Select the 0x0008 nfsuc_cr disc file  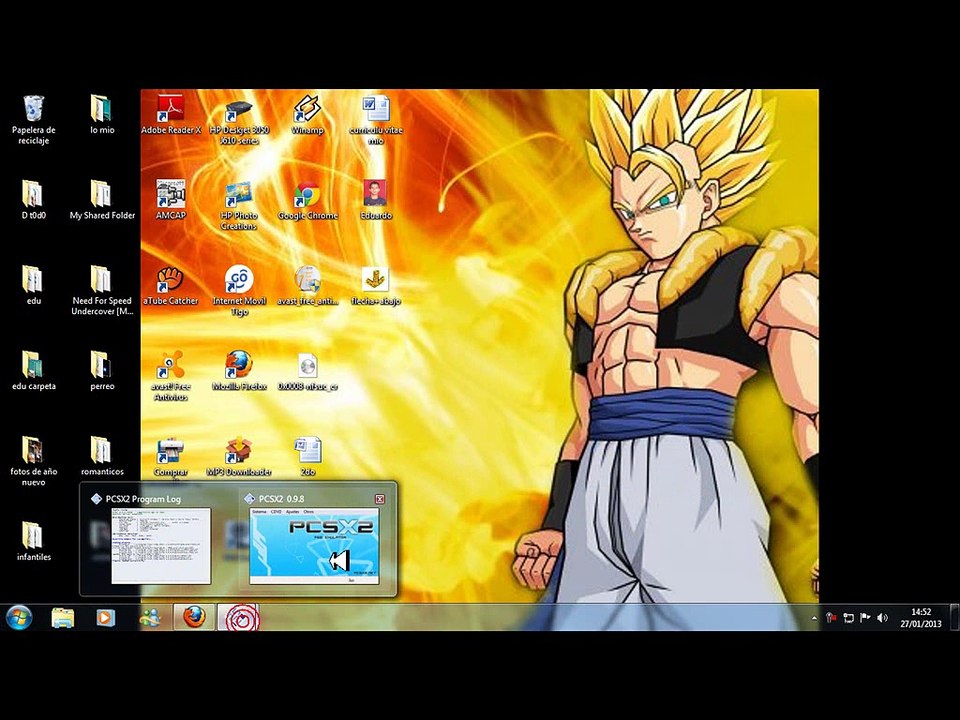(307, 366)
